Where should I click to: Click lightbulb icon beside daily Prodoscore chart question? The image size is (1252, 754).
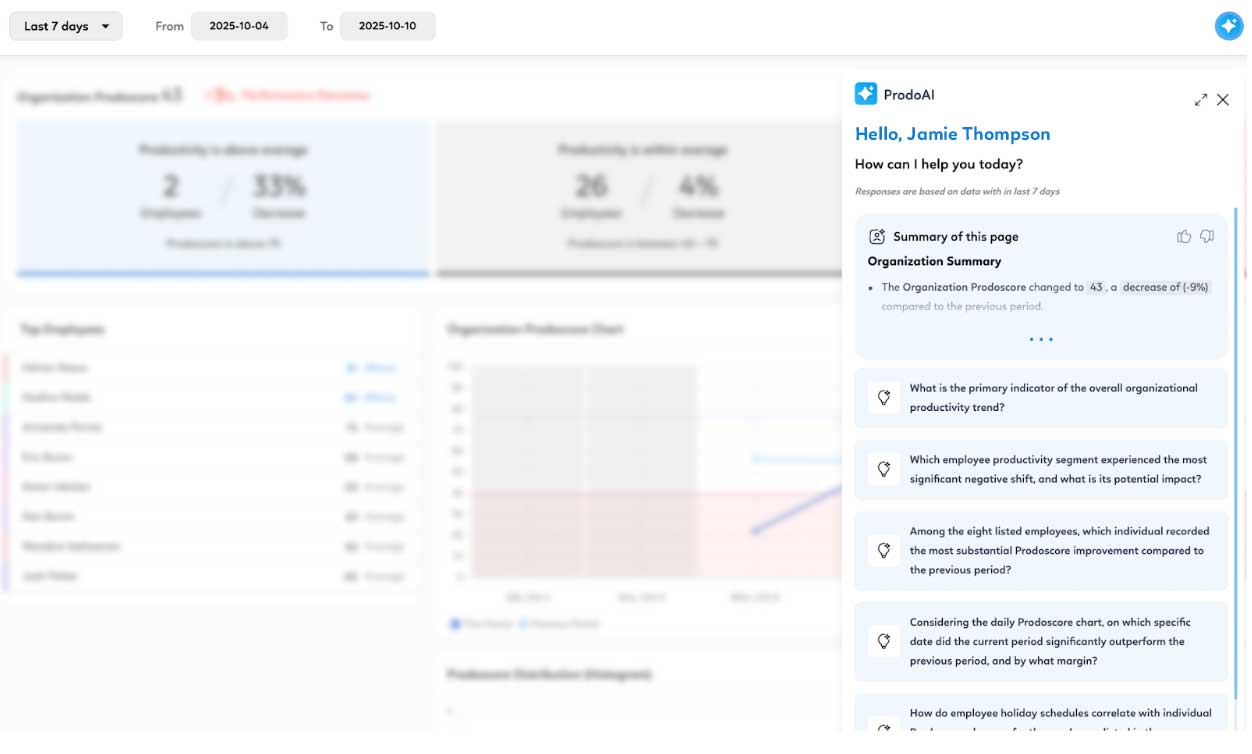pyautogui.click(x=884, y=641)
